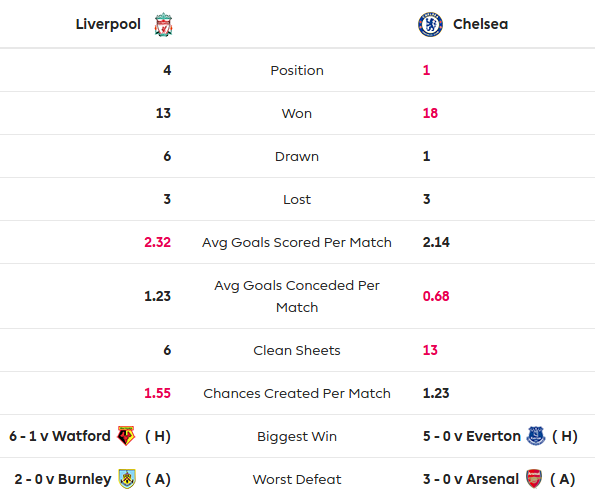The height and width of the screenshot is (496, 595).
Task: Select the Clean Sheets label
Action: [297, 350]
